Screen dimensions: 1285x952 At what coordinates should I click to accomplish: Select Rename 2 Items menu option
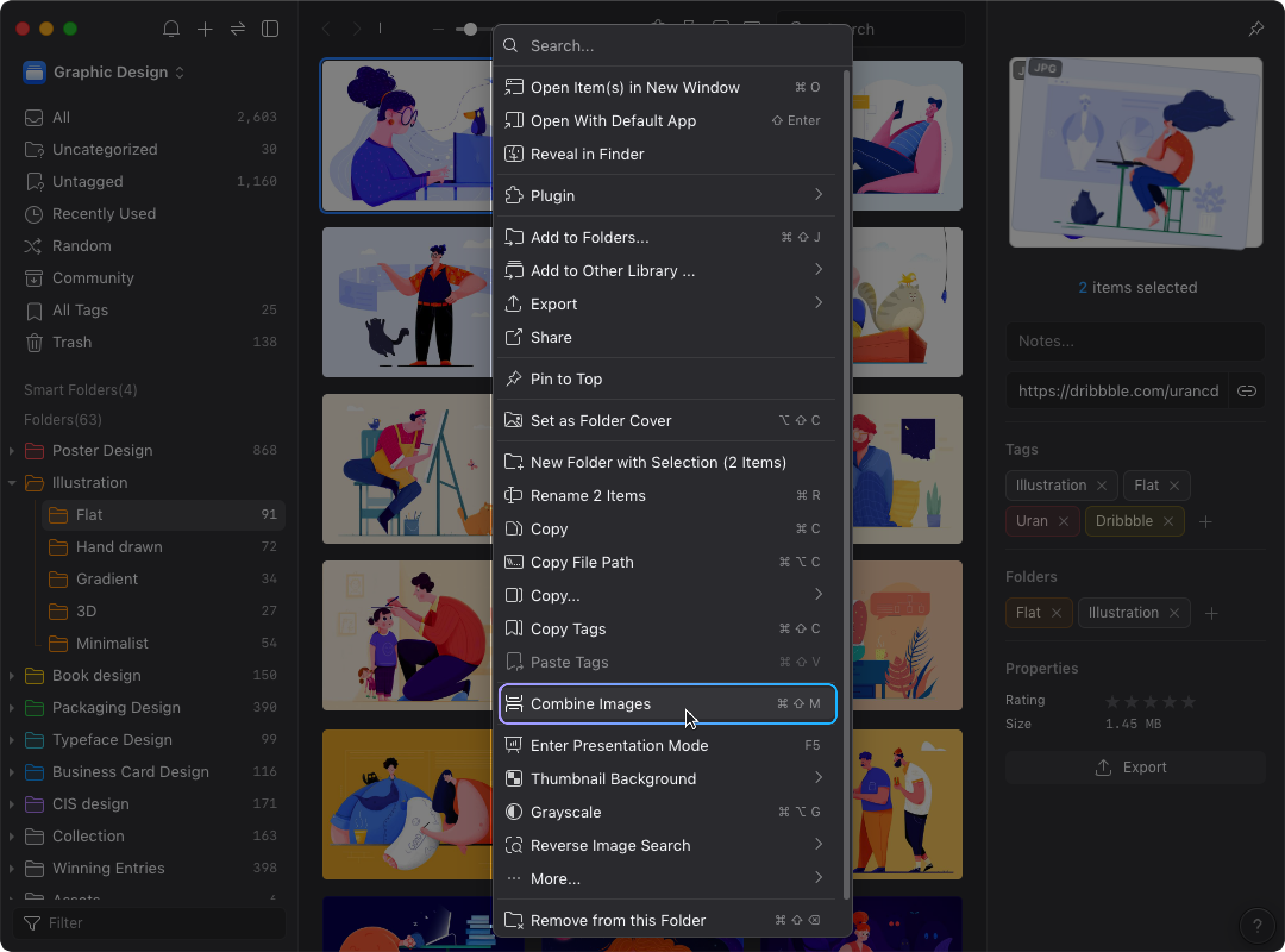click(588, 495)
